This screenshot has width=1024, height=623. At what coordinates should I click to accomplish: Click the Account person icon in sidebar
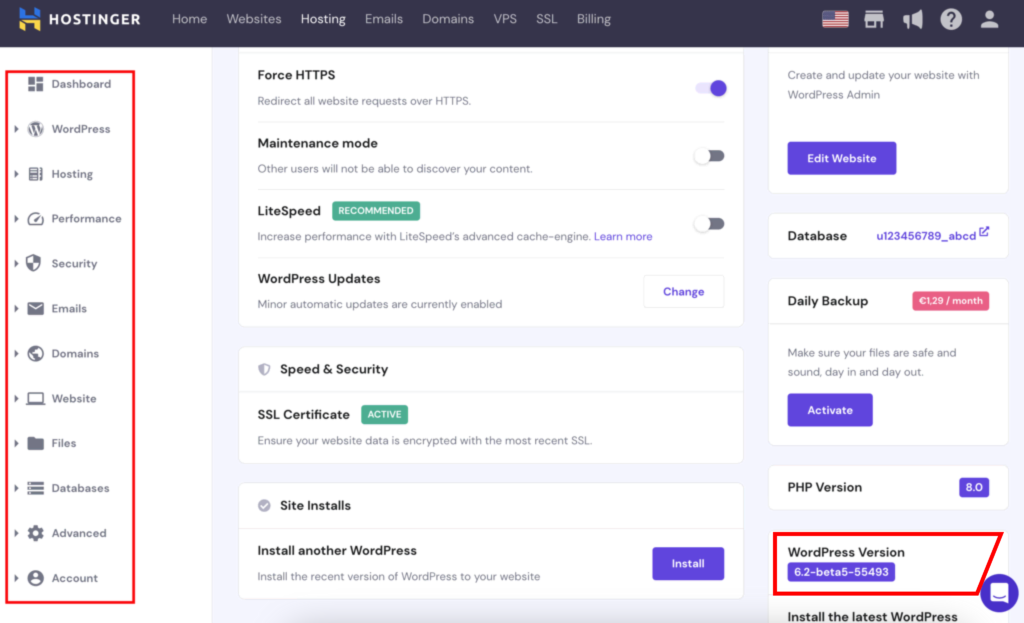pos(35,578)
